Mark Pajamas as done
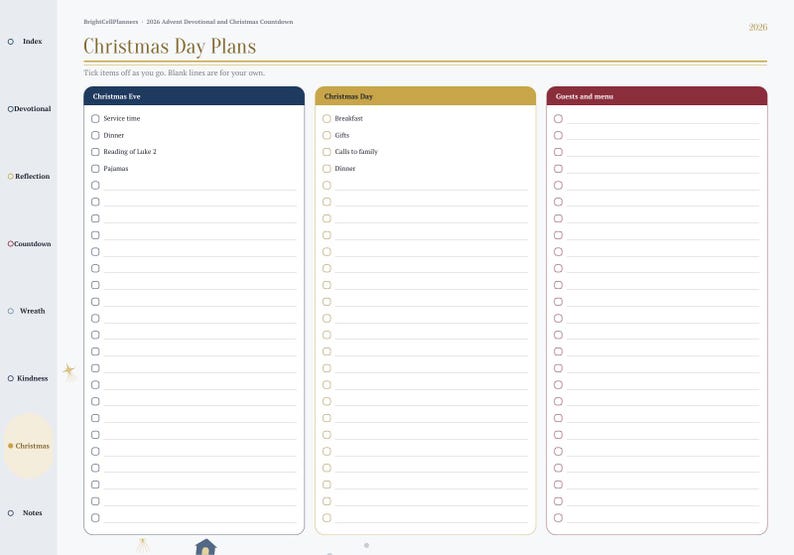Screen dimensions: 794x555 (95, 169)
